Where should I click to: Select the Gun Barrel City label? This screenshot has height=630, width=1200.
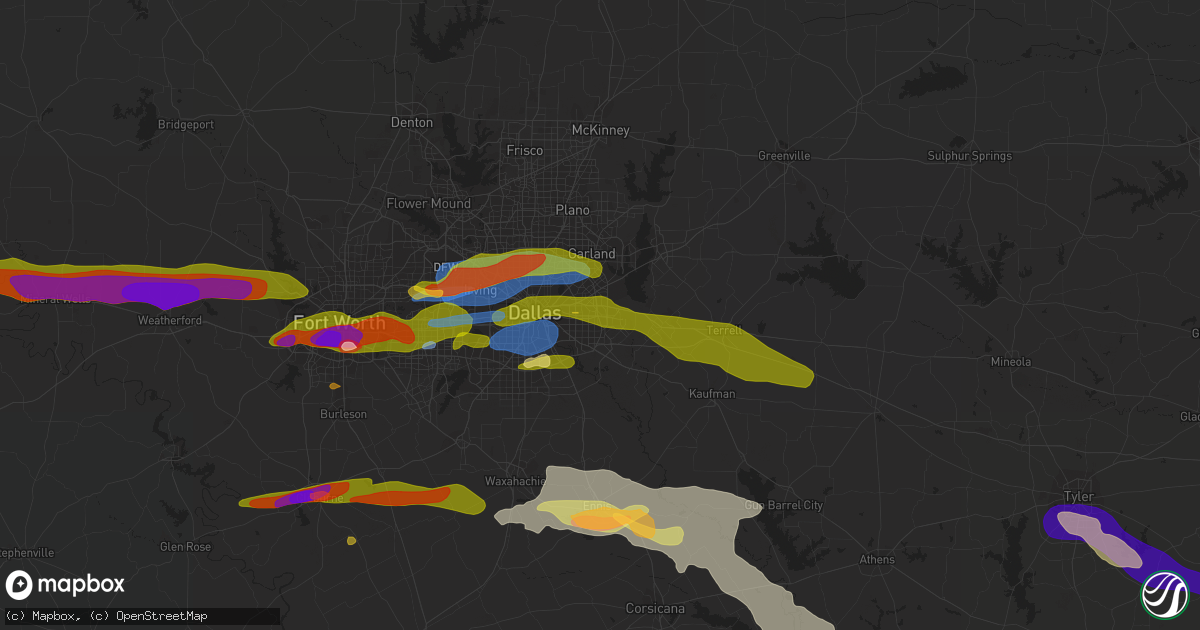[783, 506]
